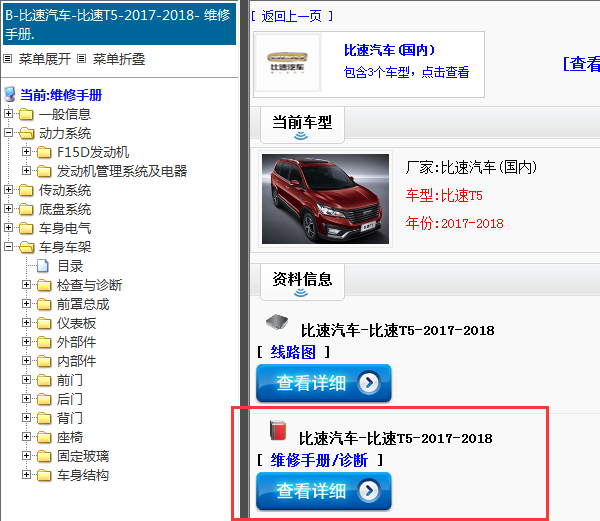Screen dimensions: 600x521
Task: Expand the 仪表板 node
Action: [x=26, y=322]
